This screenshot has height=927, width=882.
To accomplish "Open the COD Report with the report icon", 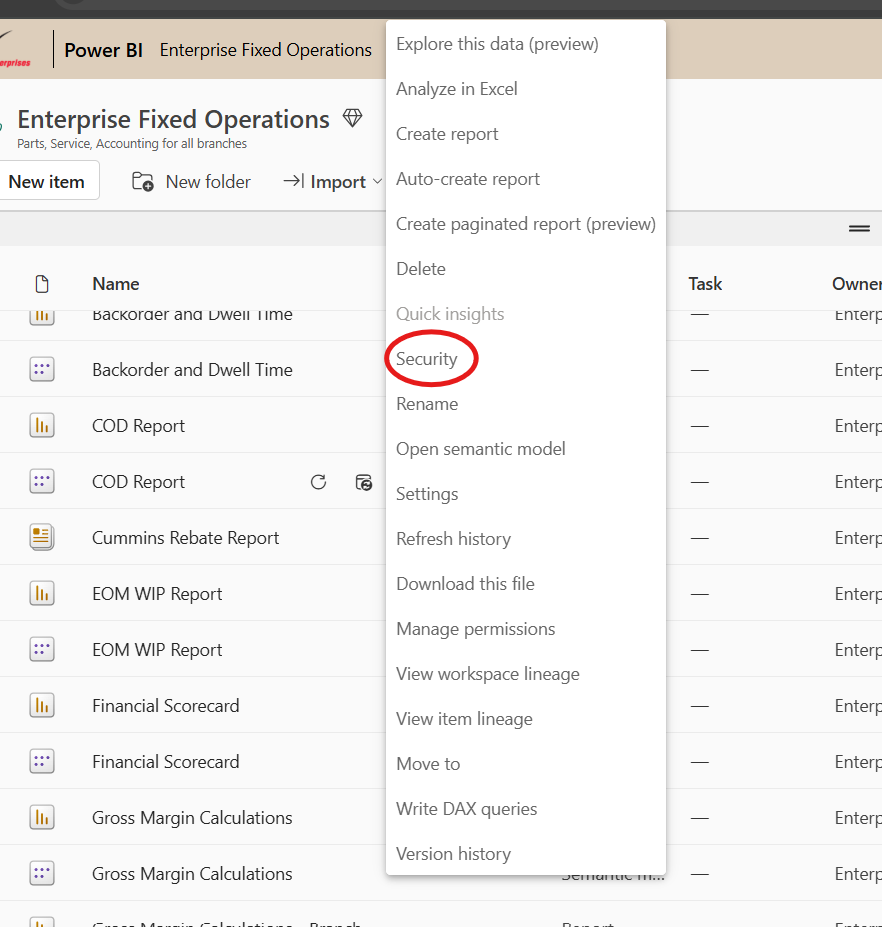I will click(138, 426).
